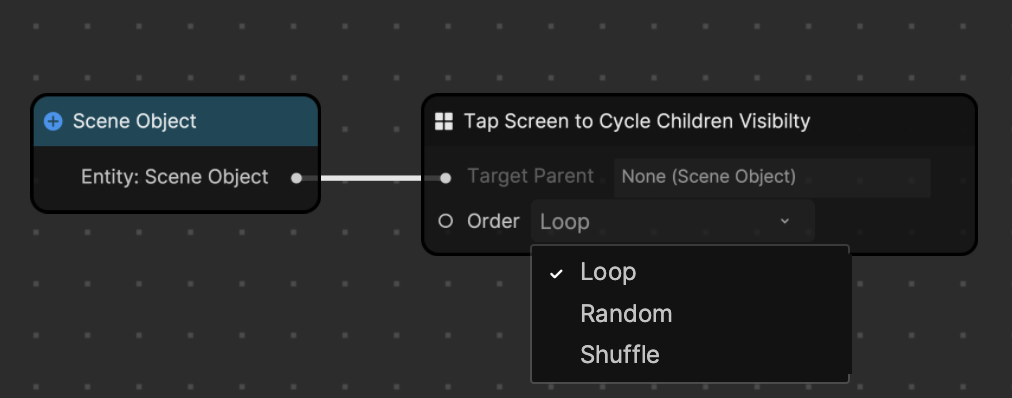Open the Order dropdown showing Loop

click(673, 221)
